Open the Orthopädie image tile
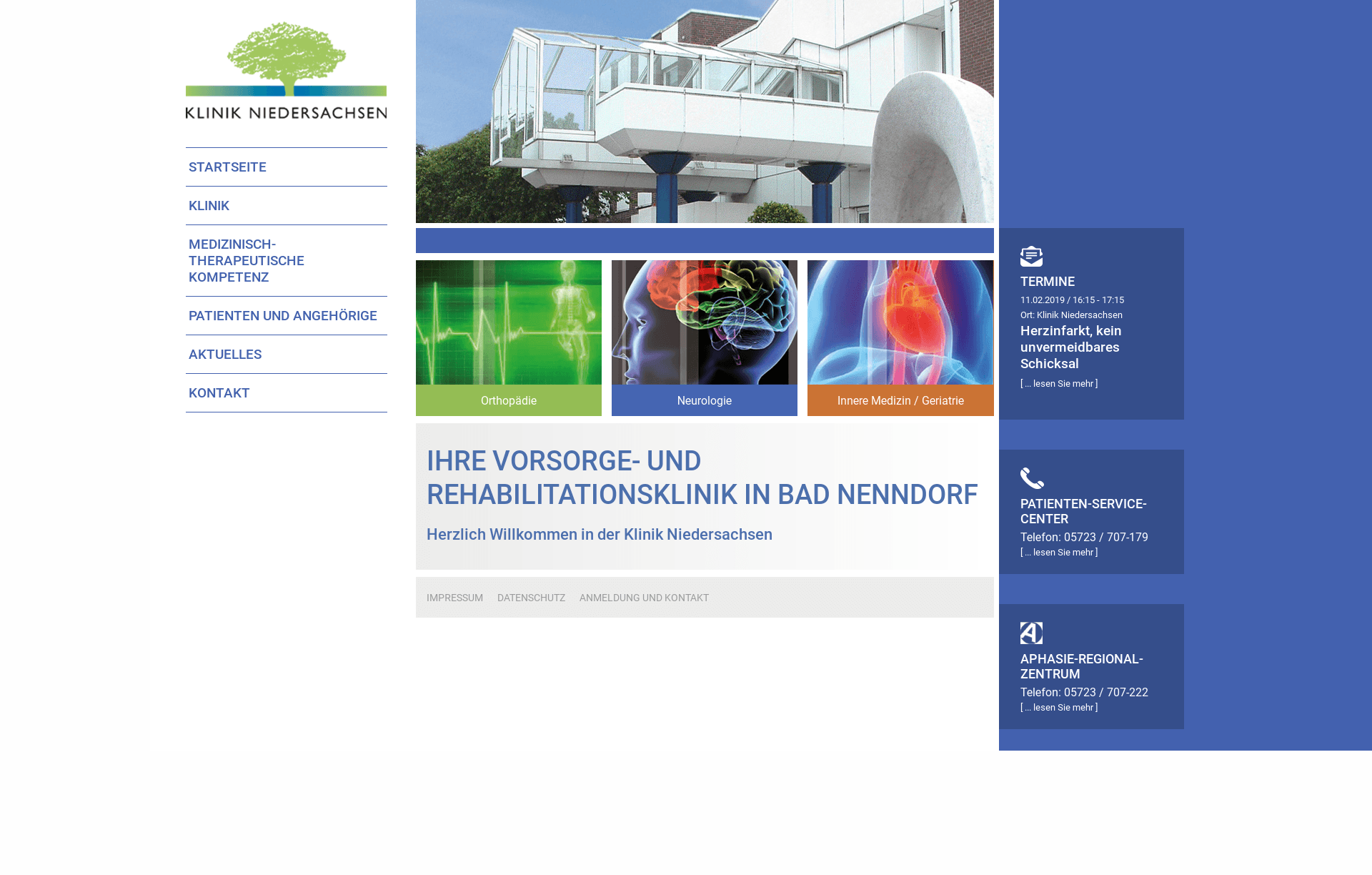The image size is (1372, 875). tap(509, 322)
